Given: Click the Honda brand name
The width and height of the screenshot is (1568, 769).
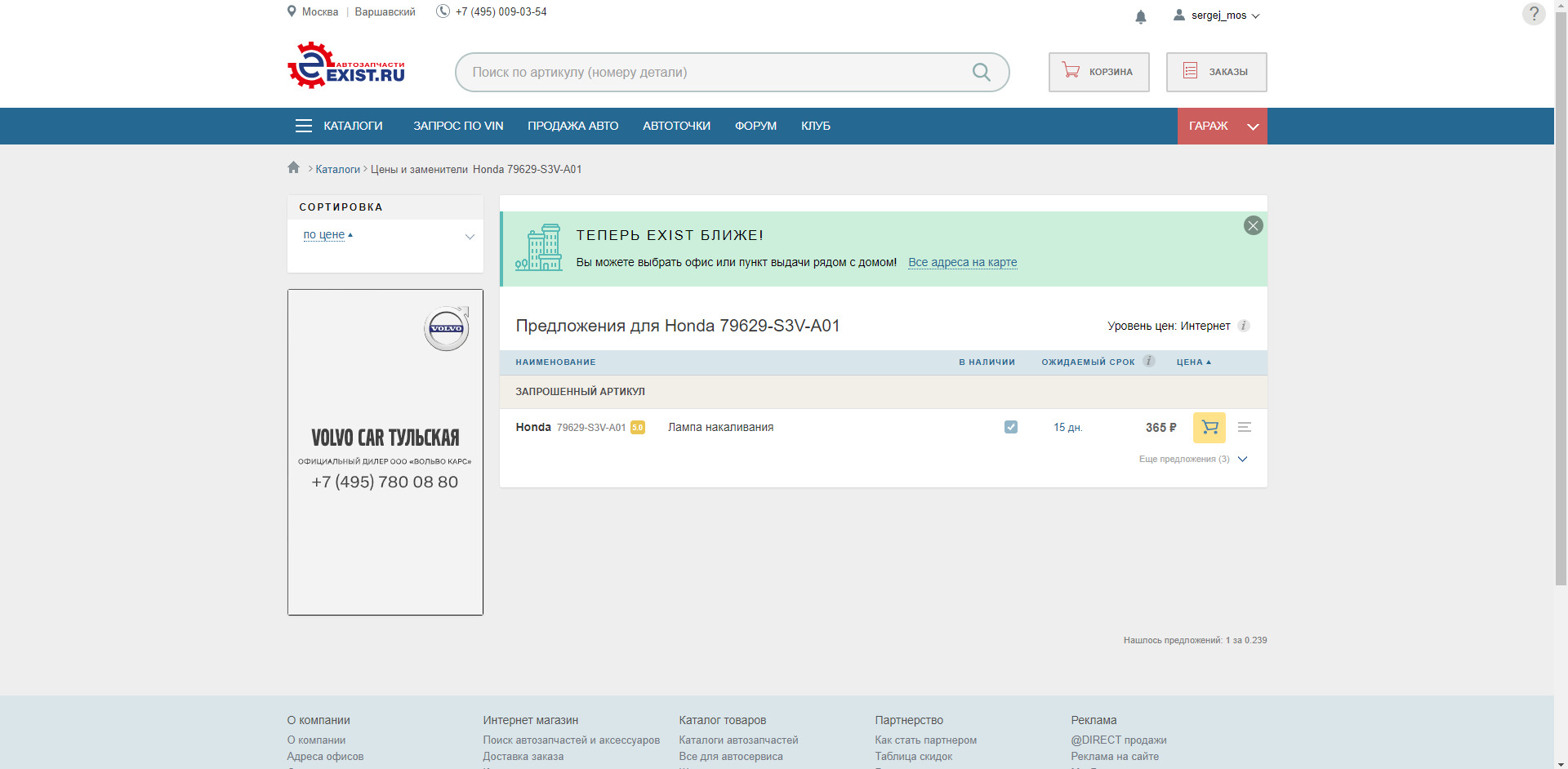Looking at the screenshot, I should click(533, 427).
